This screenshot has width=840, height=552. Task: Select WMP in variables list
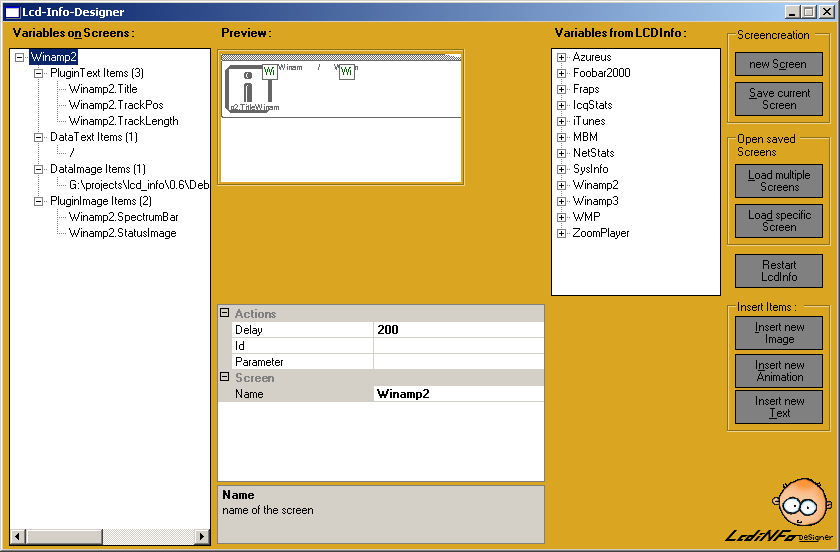coord(586,217)
